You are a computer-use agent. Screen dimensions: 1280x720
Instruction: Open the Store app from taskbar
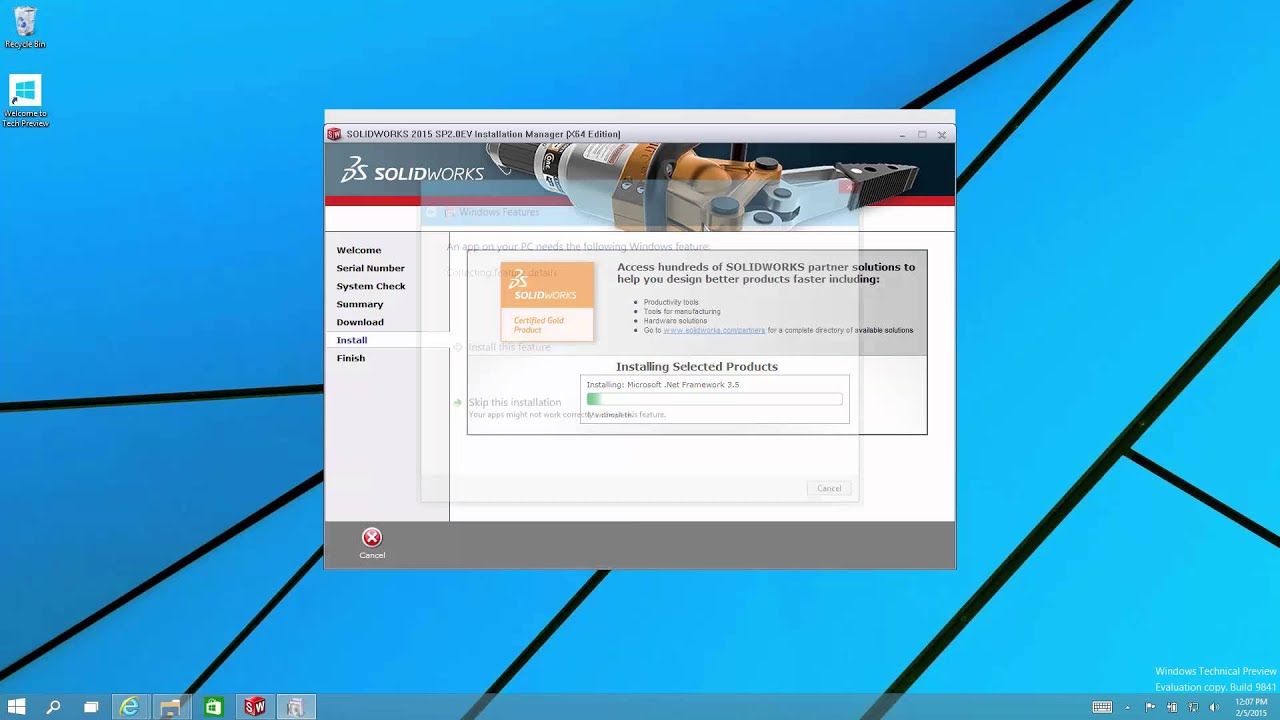tap(213, 707)
